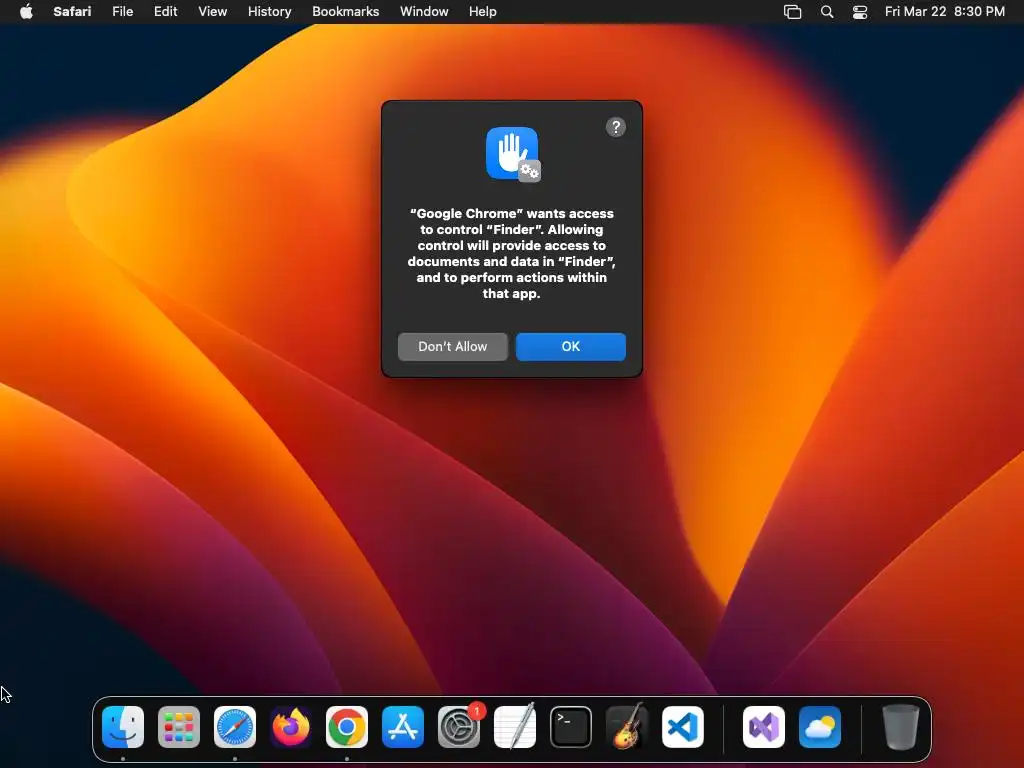
Task: Click the date and time in menu bar
Action: 944,12
